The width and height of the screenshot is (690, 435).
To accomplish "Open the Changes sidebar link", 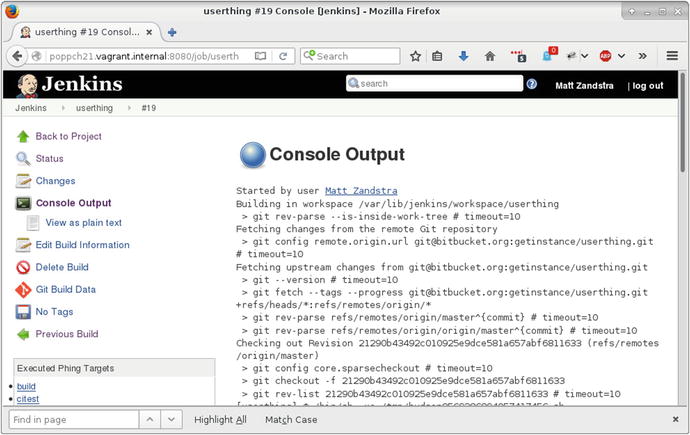I will tap(55, 181).
